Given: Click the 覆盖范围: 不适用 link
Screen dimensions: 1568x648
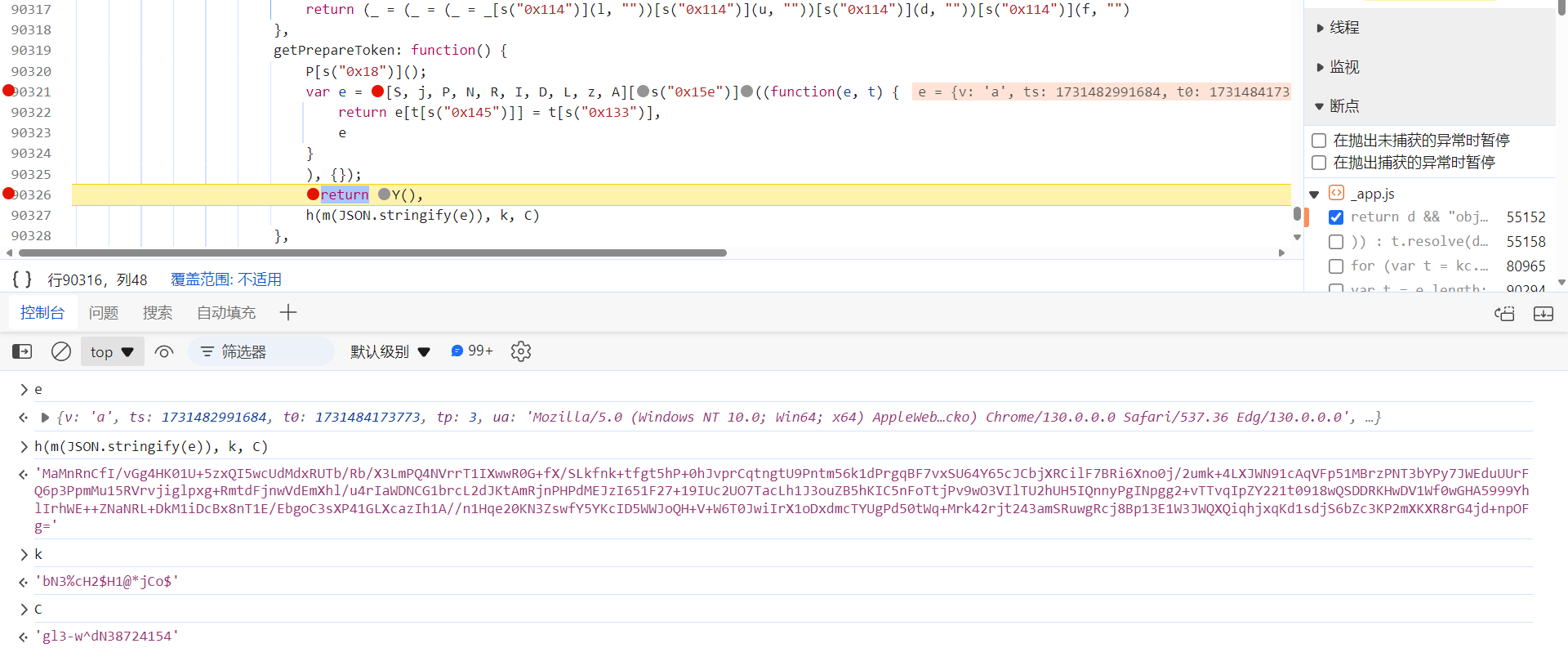Looking at the screenshot, I should 226,279.
